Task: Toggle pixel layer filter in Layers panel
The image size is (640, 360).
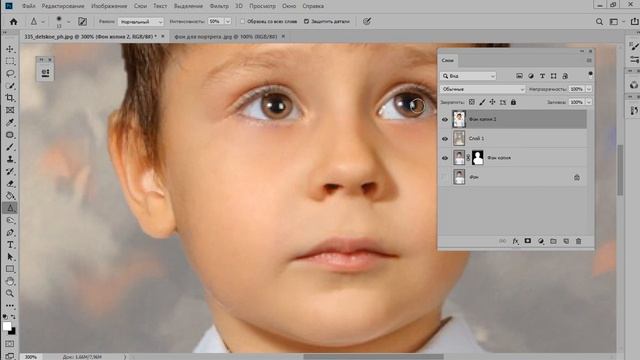Action: [x=519, y=76]
